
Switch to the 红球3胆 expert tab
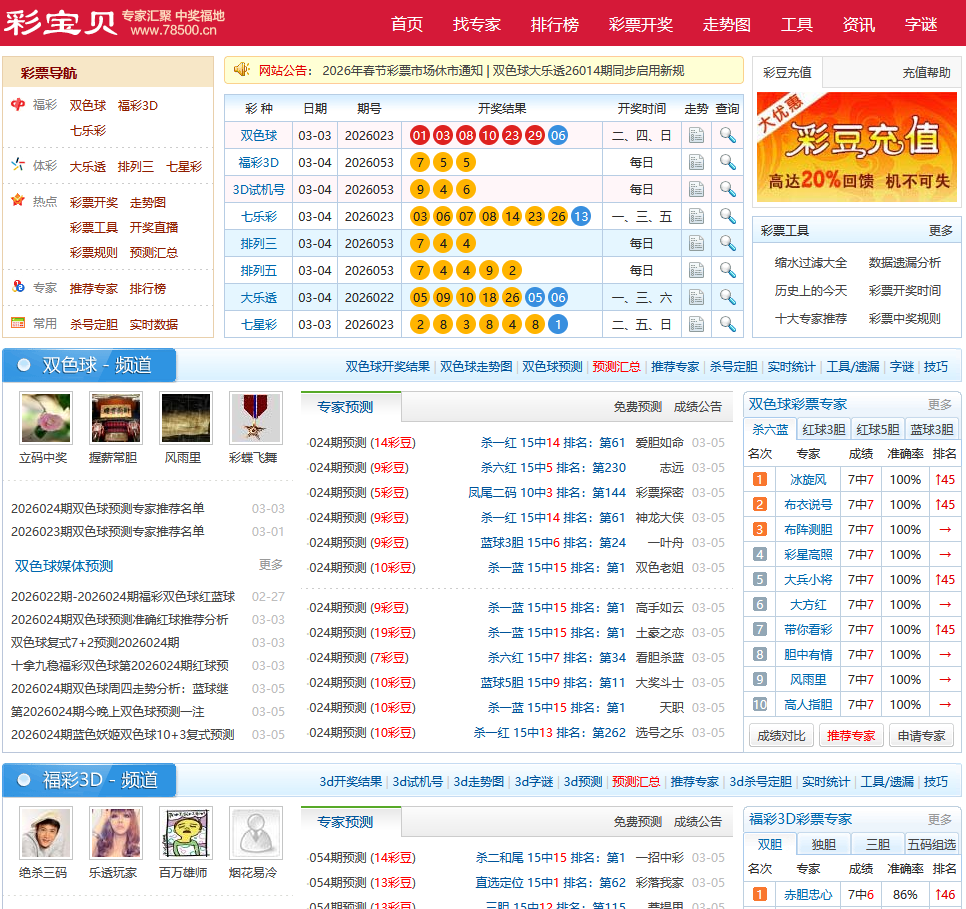(823, 429)
